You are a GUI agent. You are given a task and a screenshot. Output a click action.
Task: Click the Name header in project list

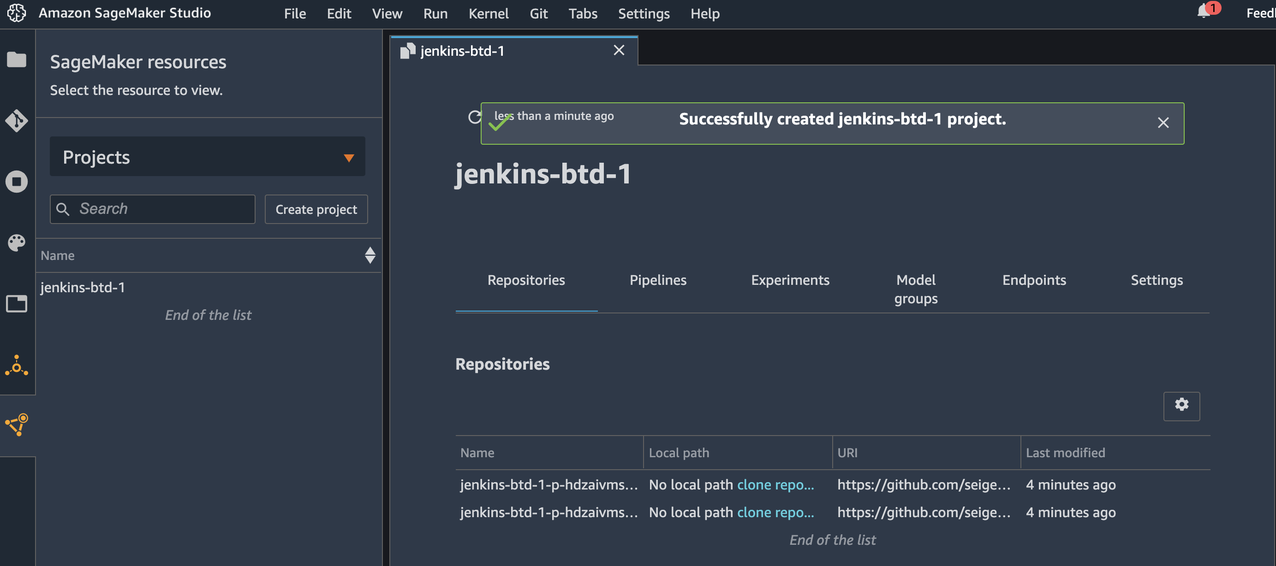[x=58, y=256]
